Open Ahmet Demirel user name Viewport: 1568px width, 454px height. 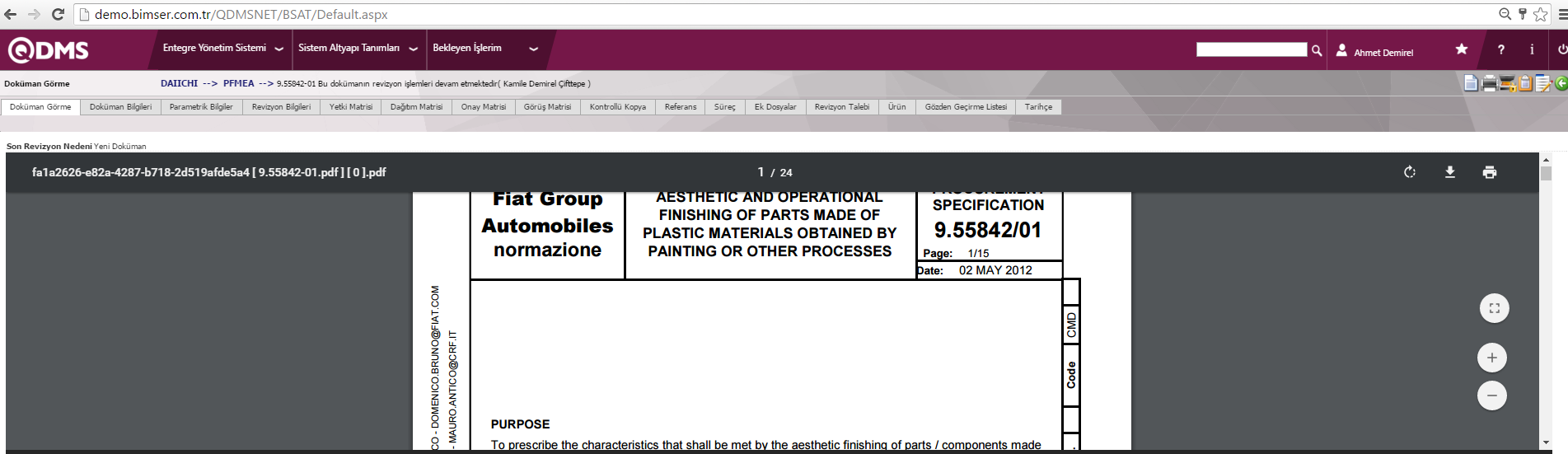tap(1383, 53)
